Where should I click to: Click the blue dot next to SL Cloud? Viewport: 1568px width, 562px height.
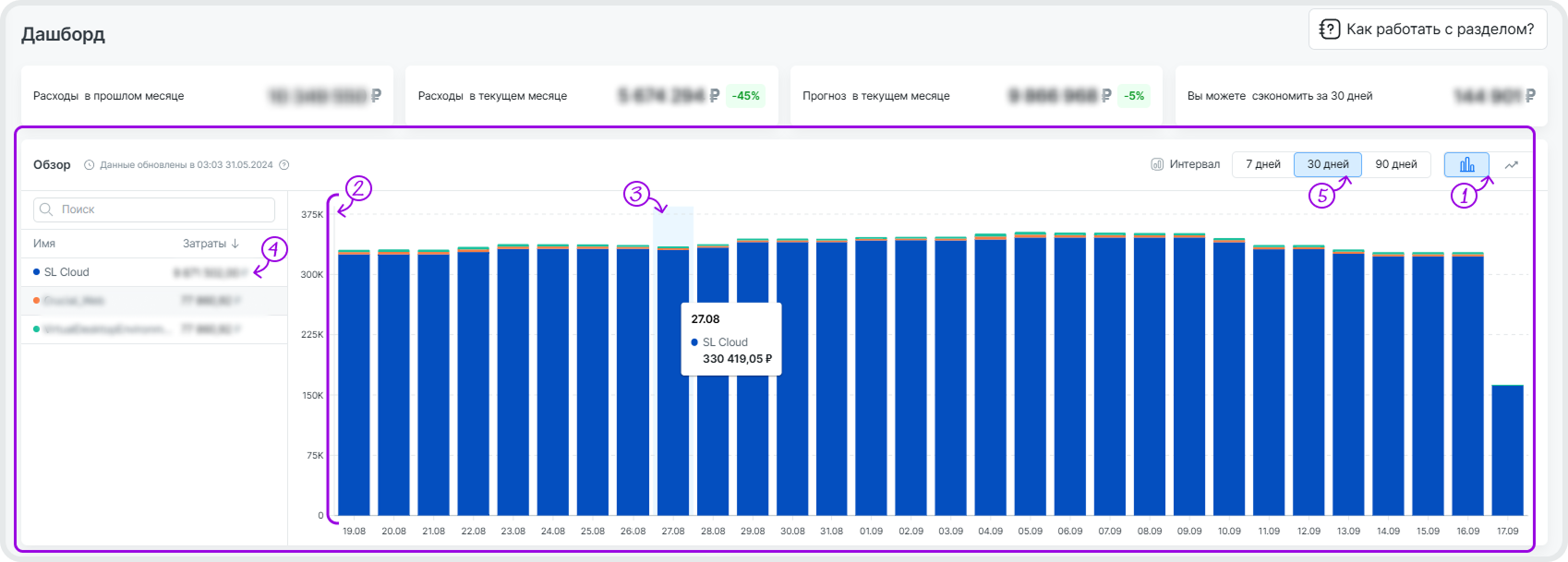pos(36,272)
